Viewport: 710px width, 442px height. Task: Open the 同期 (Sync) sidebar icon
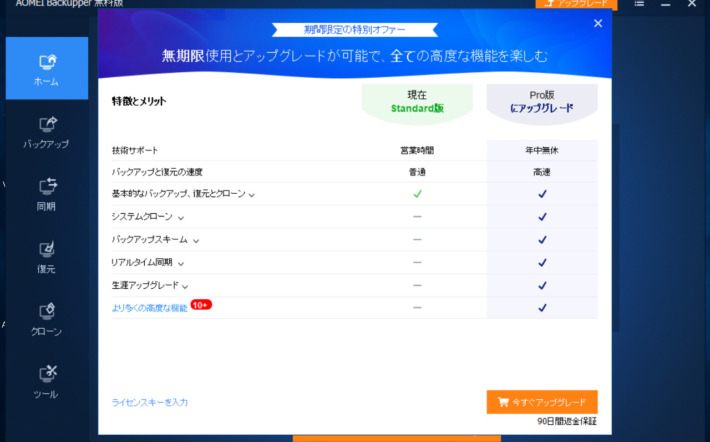click(47, 193)
